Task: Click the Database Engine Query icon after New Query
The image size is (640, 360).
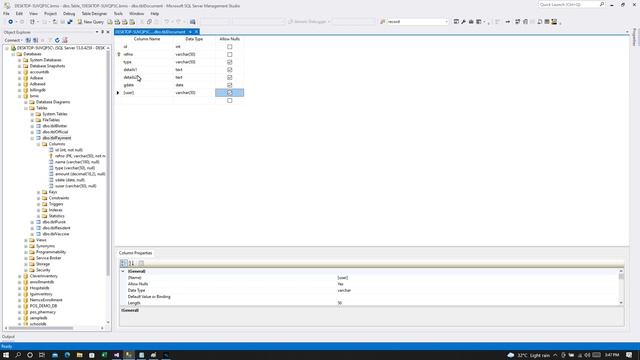Action: point(110,22)
